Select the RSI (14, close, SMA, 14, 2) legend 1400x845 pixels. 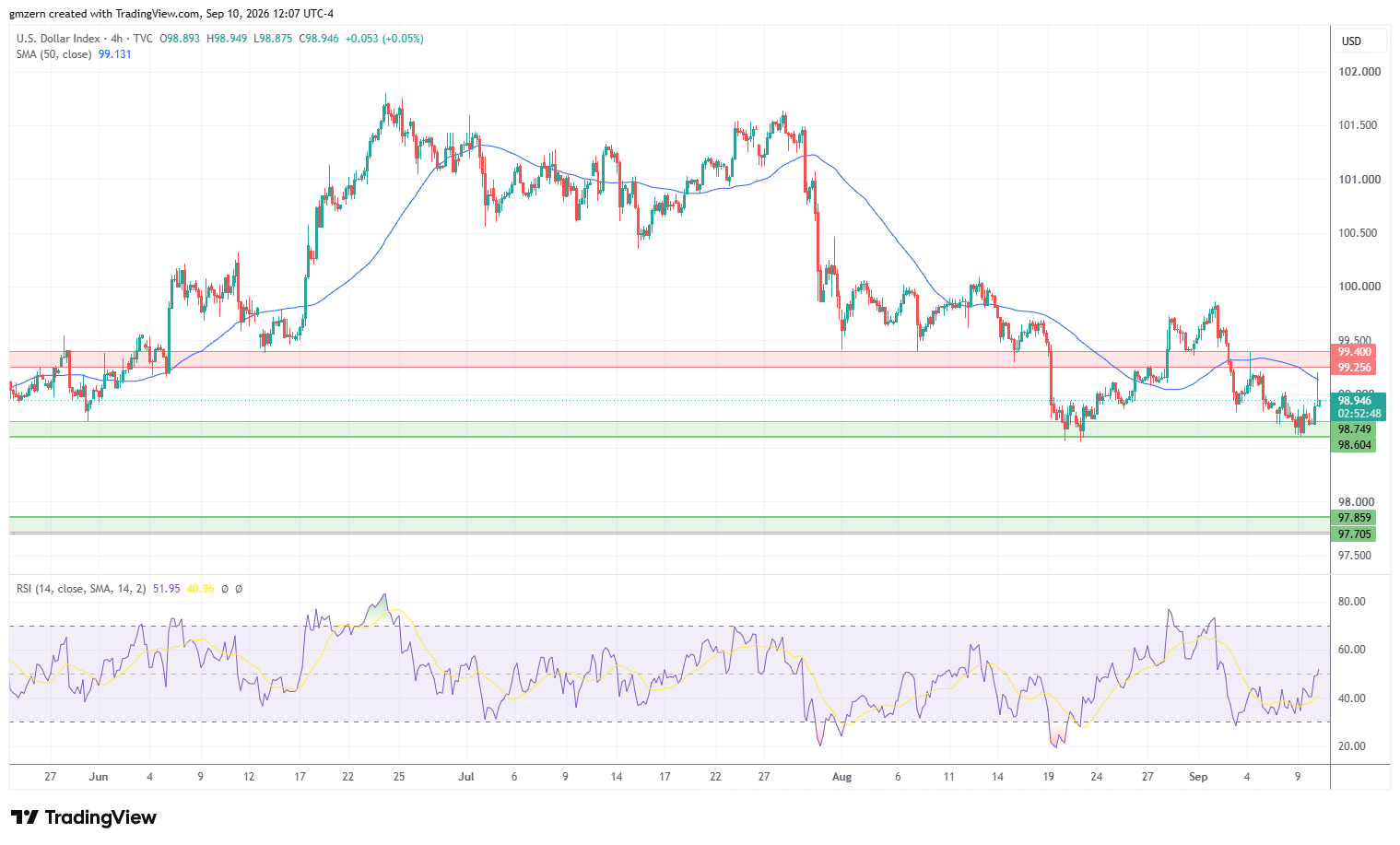click(x=82, y=589)
